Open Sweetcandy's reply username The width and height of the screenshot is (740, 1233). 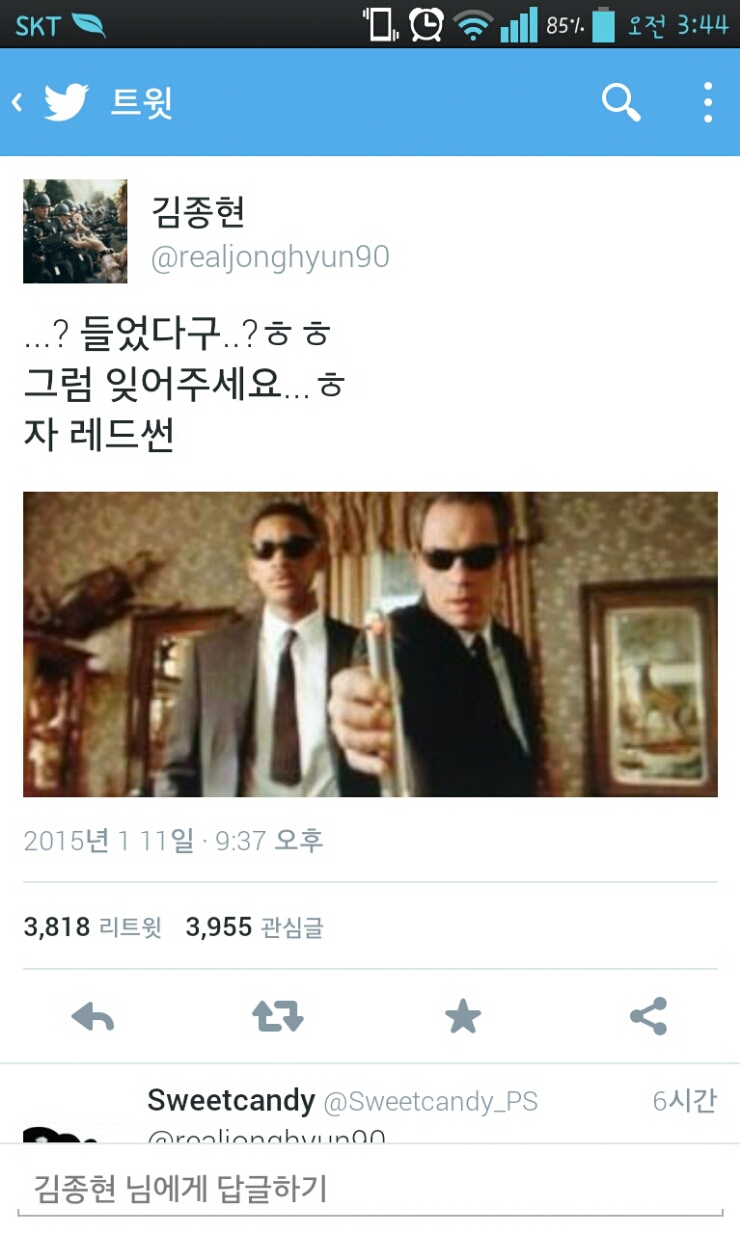pos(231,1100)
